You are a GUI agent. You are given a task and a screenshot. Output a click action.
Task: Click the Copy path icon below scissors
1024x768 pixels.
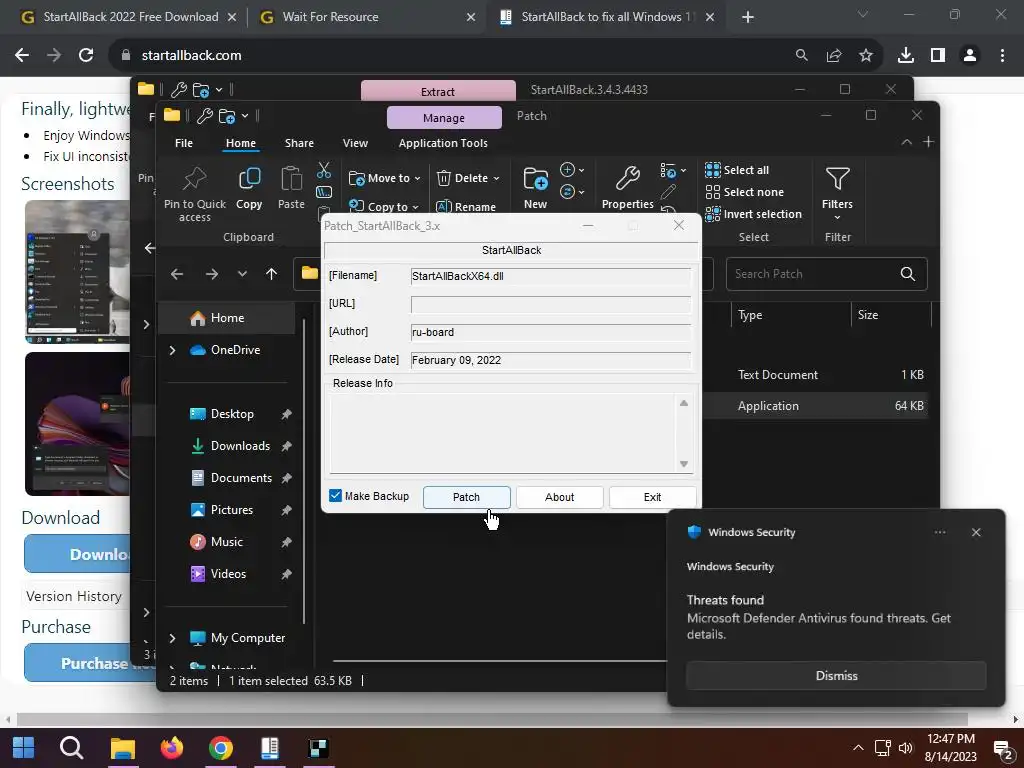pyautogui.click(x=324, y=192)
